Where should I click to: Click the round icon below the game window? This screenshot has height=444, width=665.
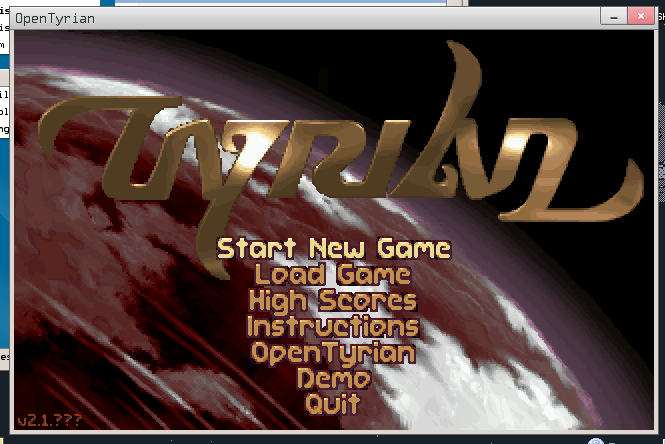click(596, 440)
